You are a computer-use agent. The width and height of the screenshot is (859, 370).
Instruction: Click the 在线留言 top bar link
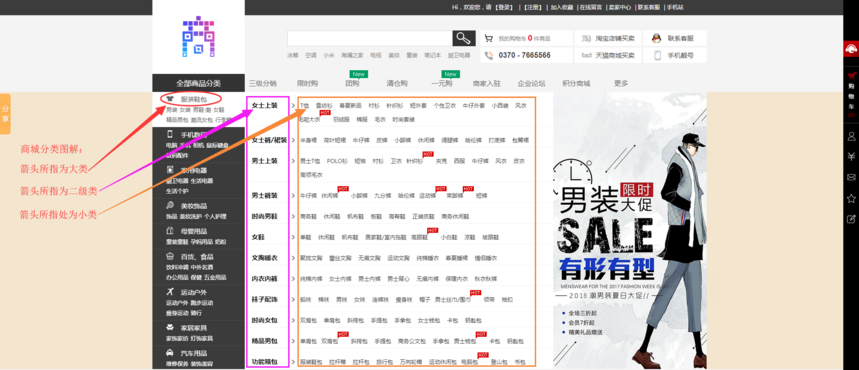tap(591, 7)
